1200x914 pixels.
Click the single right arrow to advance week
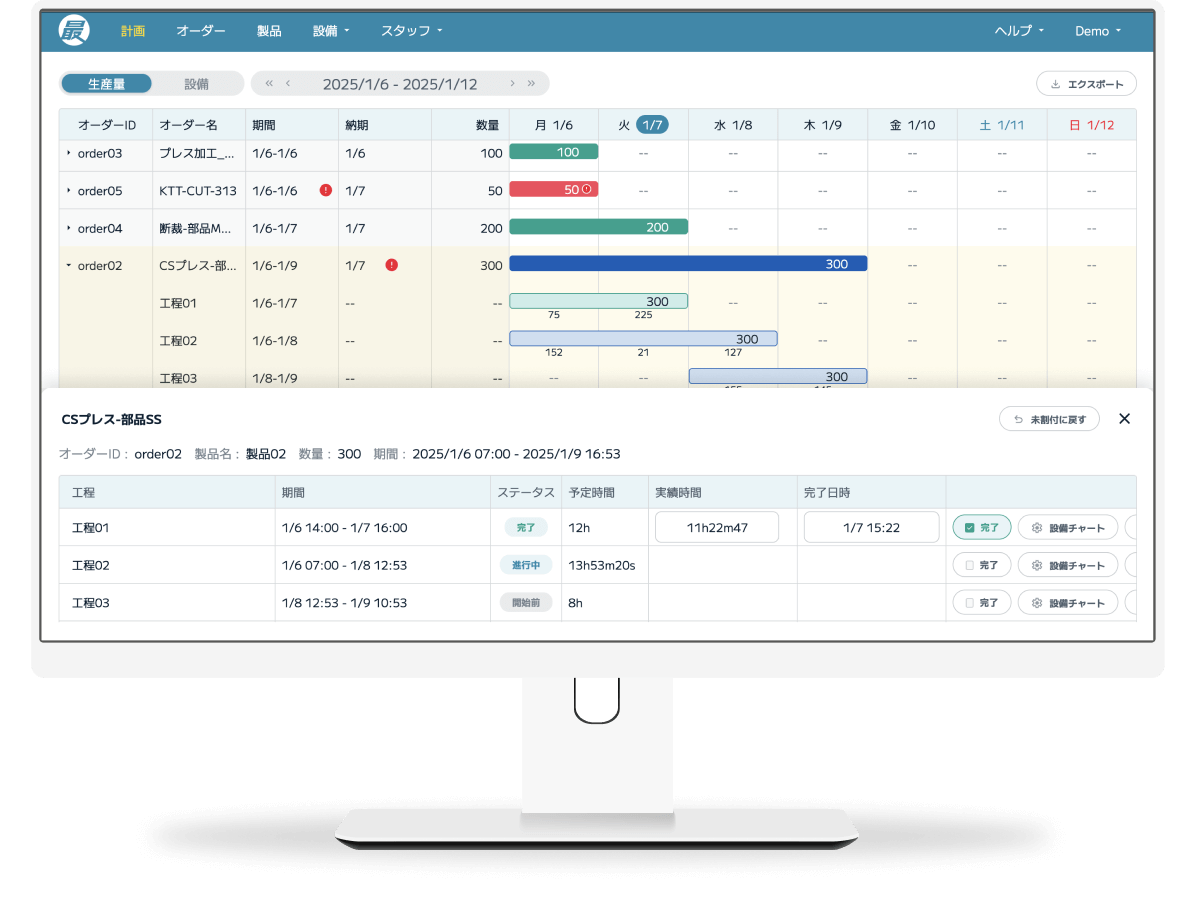(513, 83)
